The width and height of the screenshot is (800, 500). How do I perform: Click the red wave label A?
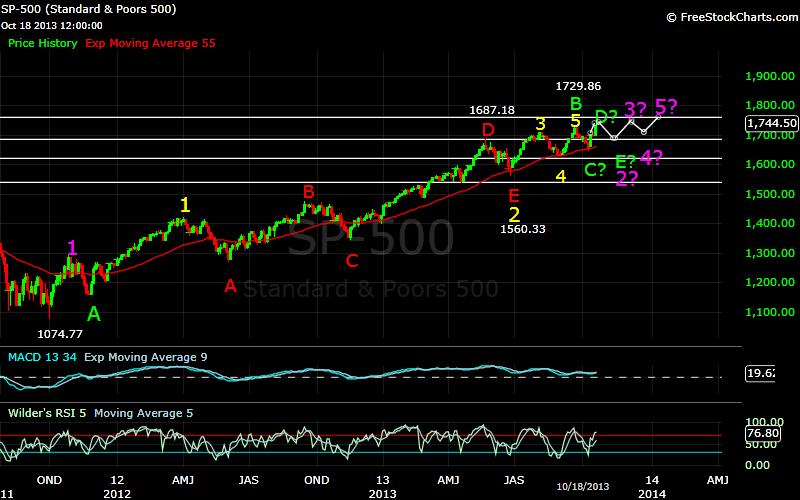[230, 286]
